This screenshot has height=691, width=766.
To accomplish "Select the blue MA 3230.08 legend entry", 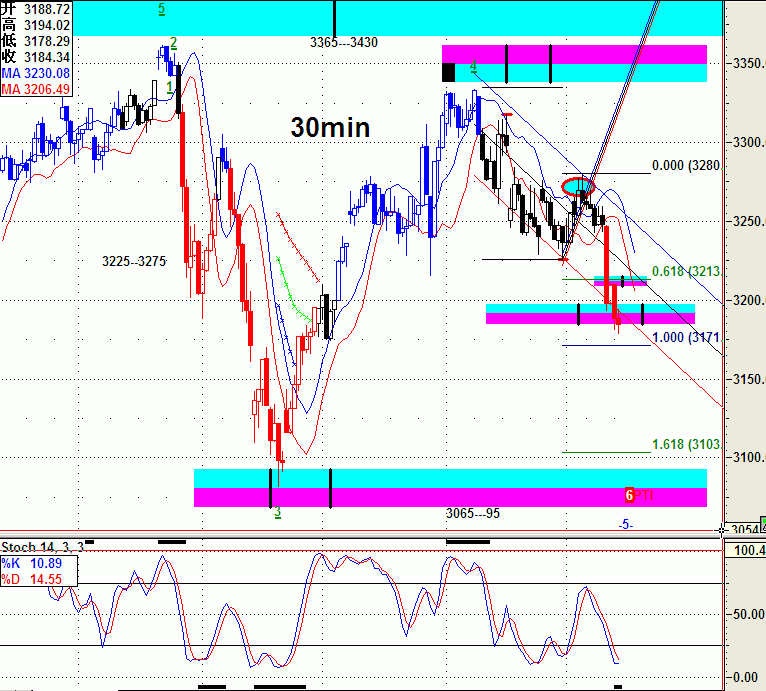I will 35,73.
